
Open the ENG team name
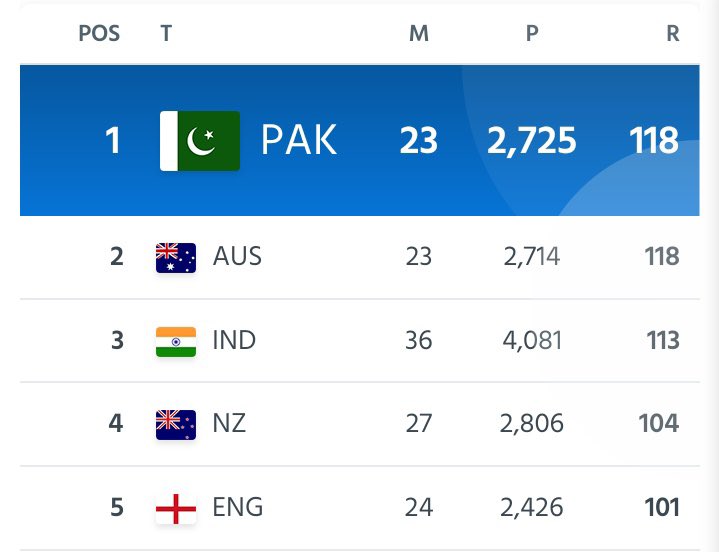tap(238, 507)
